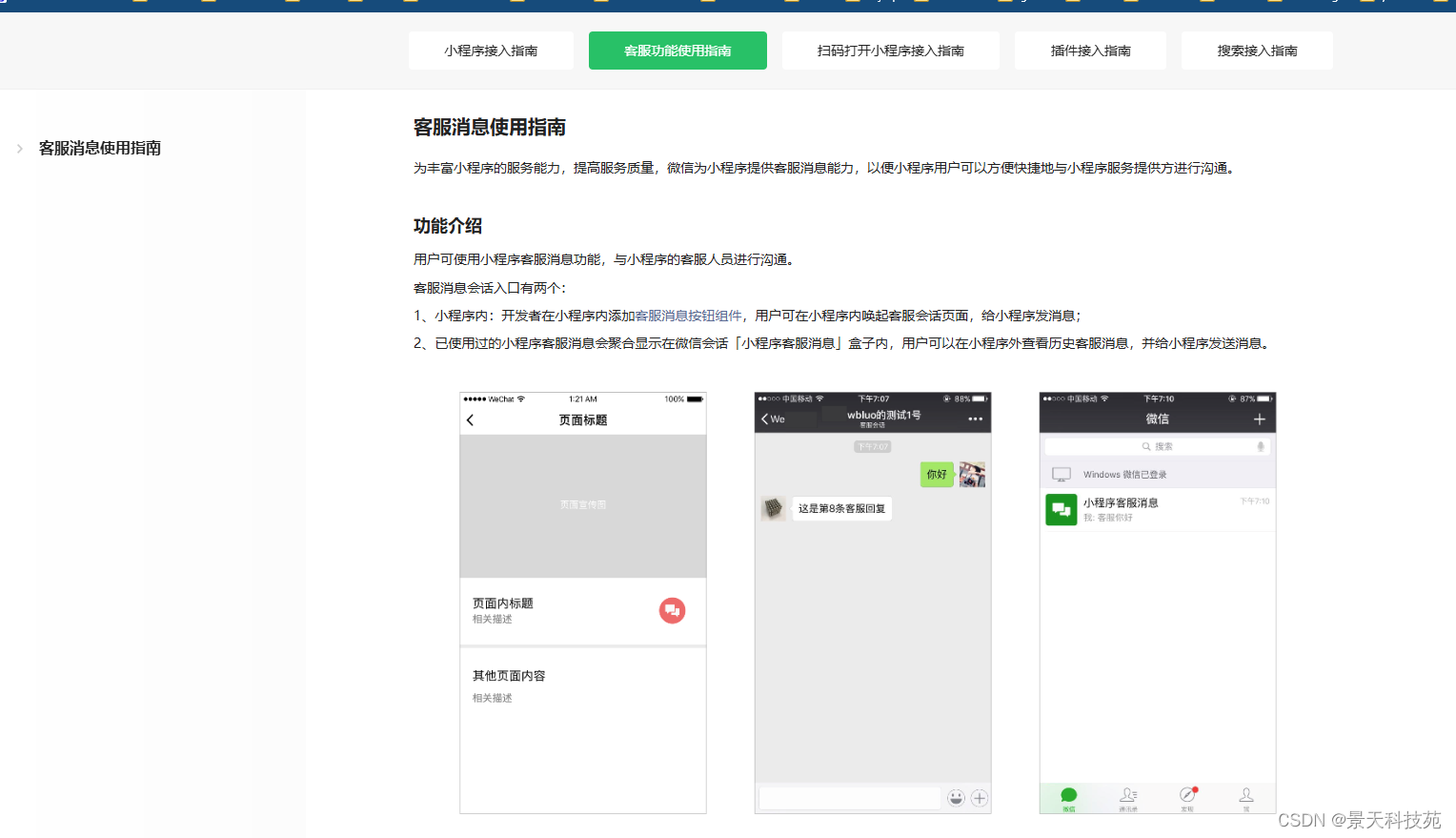Click the 下午7:07 timestamp in the chat
1456x838 pixels.
pyautogui.click(x=872, y=446)
